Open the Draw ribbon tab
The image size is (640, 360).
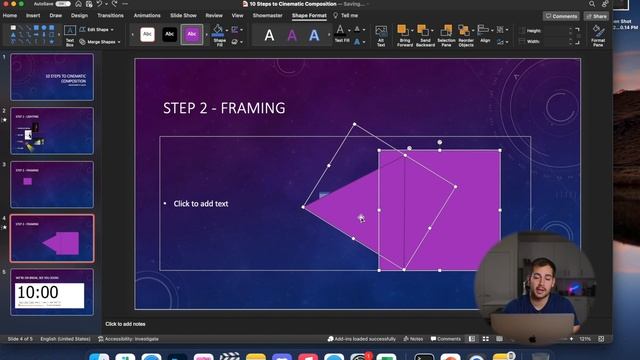[56, 16]
